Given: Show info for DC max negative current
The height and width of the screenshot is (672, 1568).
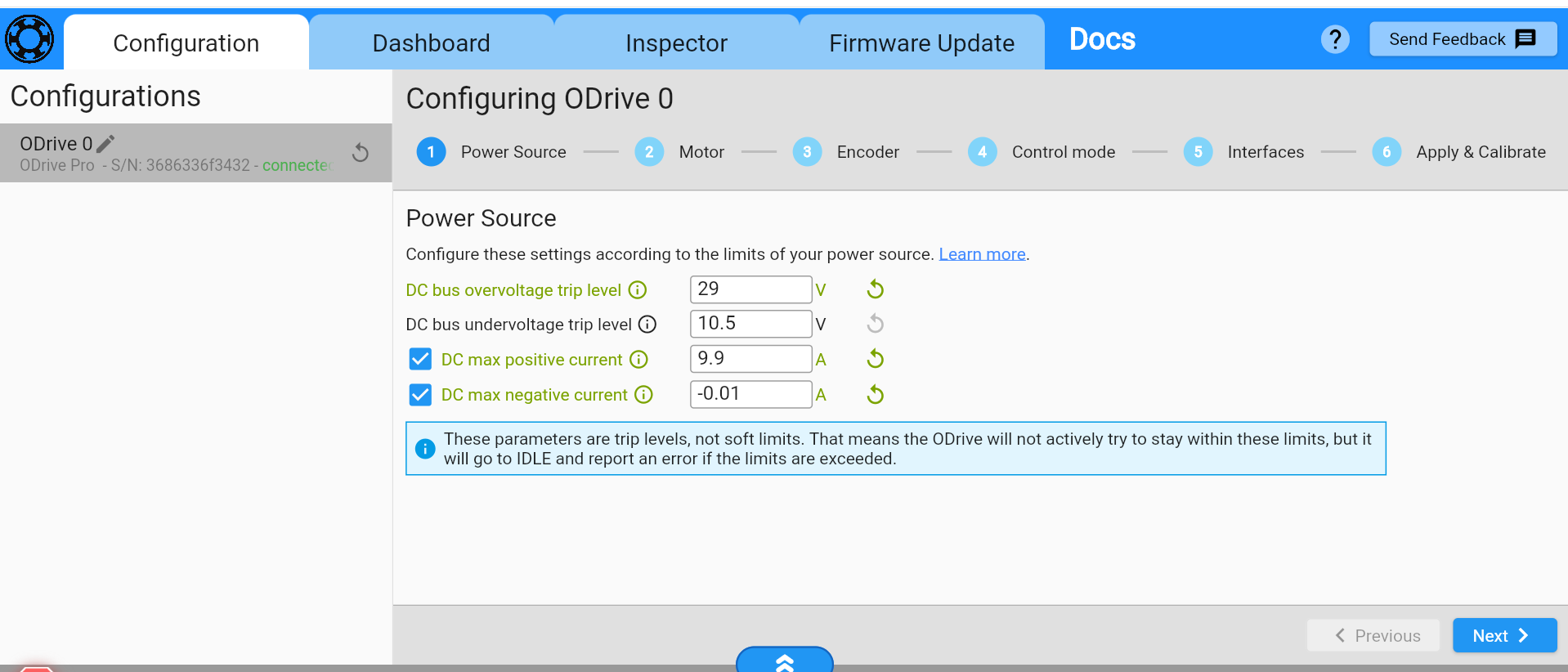Looking at the screenshot, I should click(644, 395).
